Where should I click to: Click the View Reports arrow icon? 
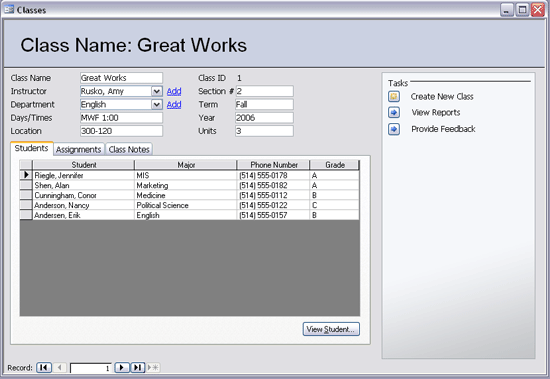[x=394, y=113]
